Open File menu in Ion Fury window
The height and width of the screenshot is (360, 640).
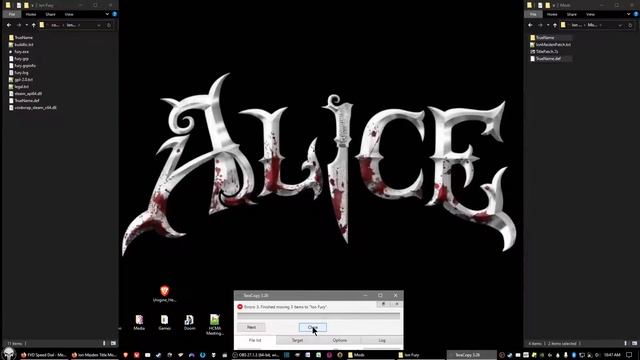tap(12, 14)
